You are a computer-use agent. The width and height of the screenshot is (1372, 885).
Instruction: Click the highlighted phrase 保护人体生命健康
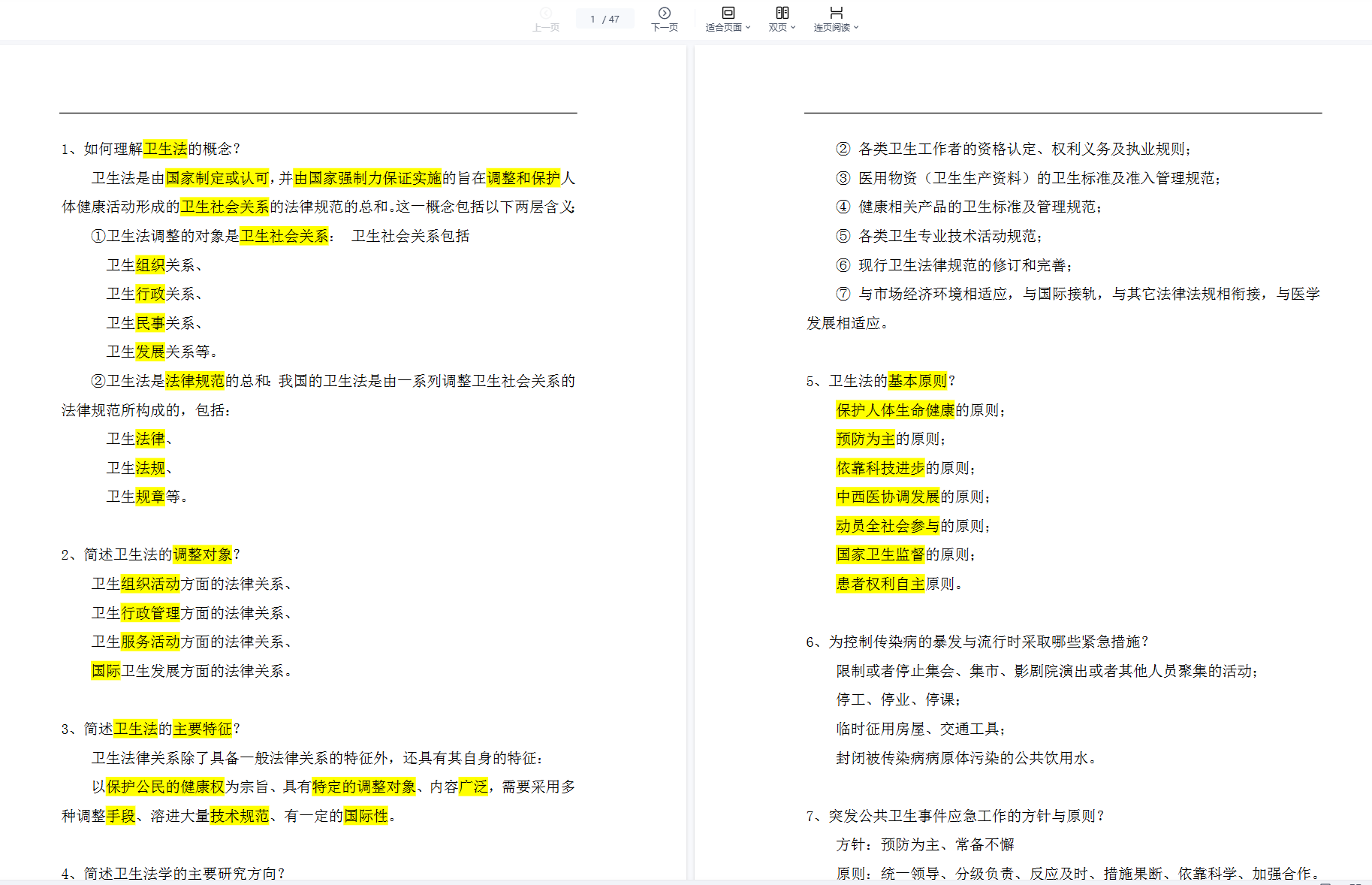pyautogui.click(x=895, y=410)
